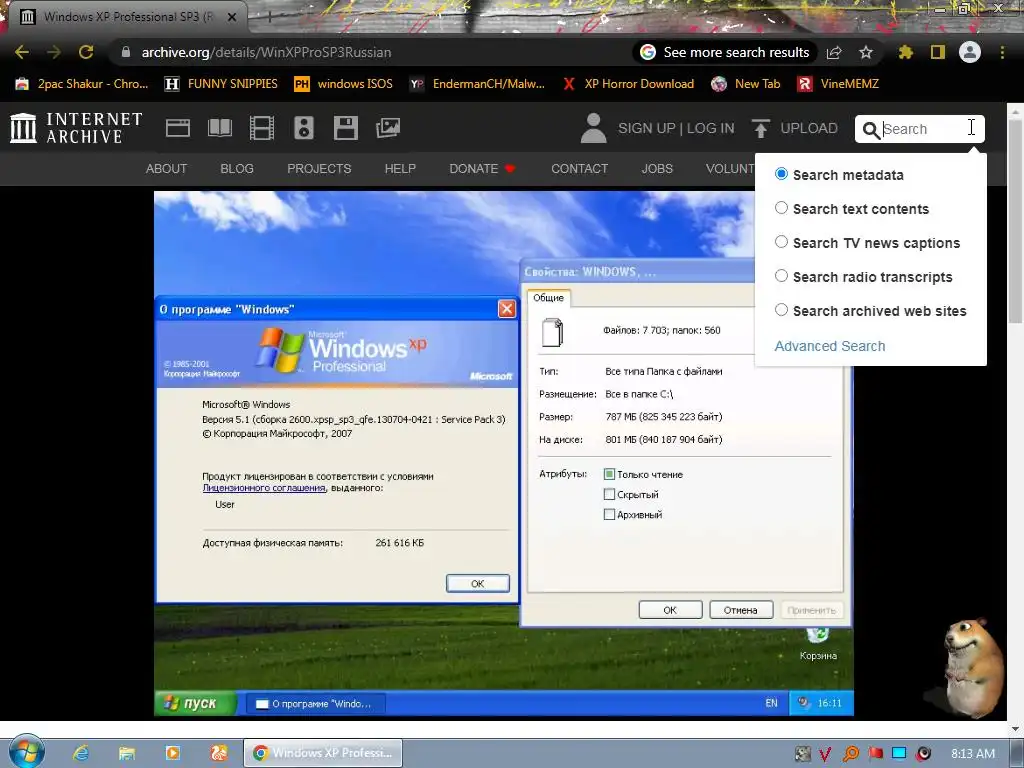The image size is (1024, 768).
Task: Open the BLOG menu item
Action: point(237,168)
